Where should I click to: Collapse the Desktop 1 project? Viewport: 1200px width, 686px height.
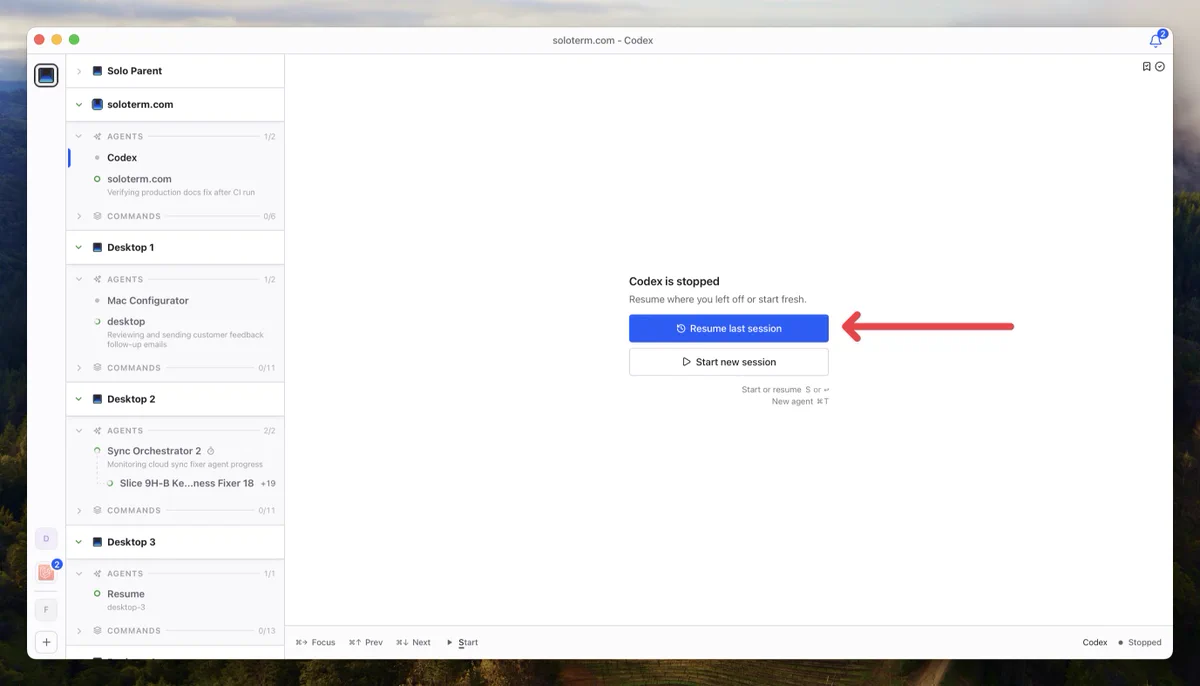79,247
